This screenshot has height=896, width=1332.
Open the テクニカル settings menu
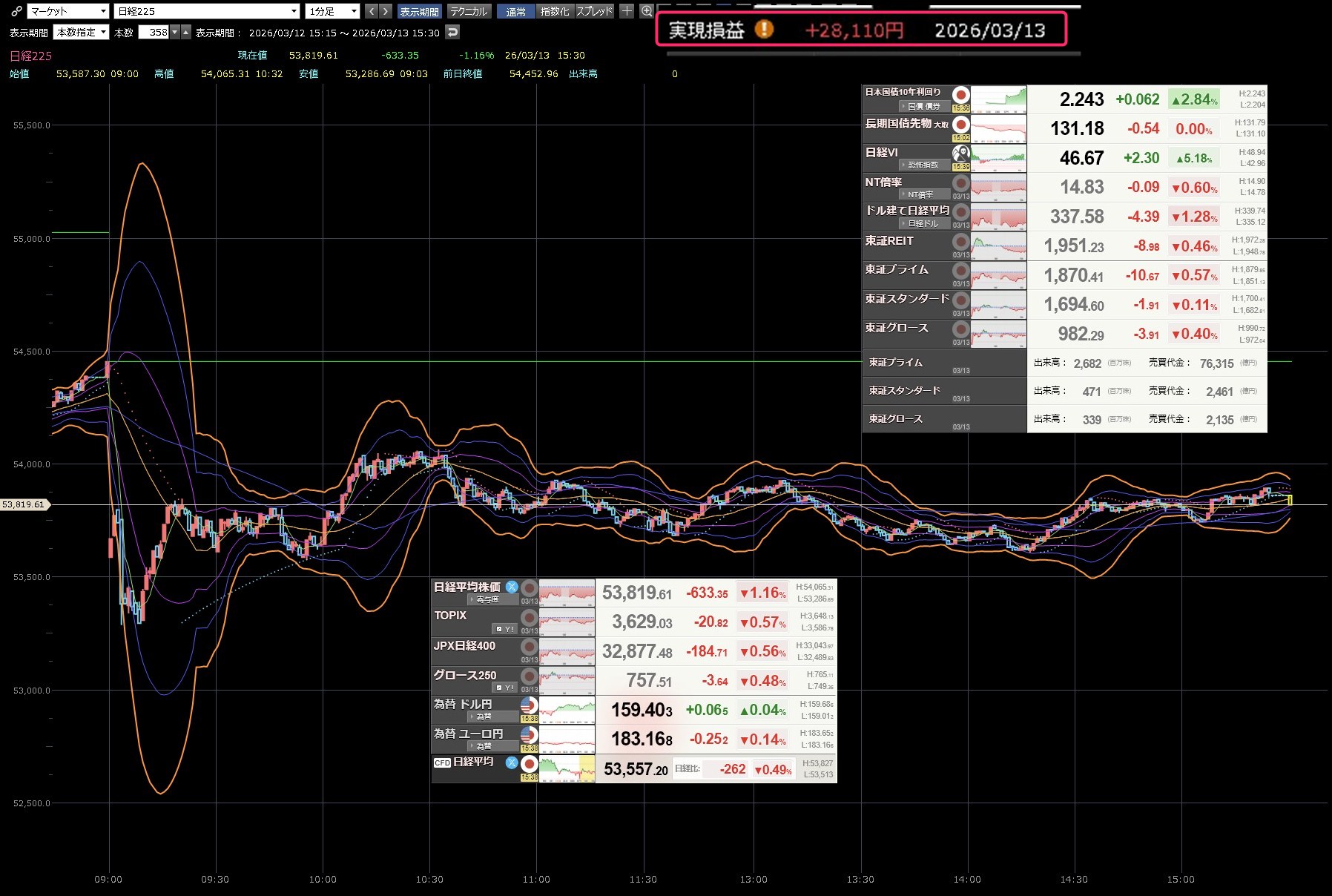click(469, 11)
